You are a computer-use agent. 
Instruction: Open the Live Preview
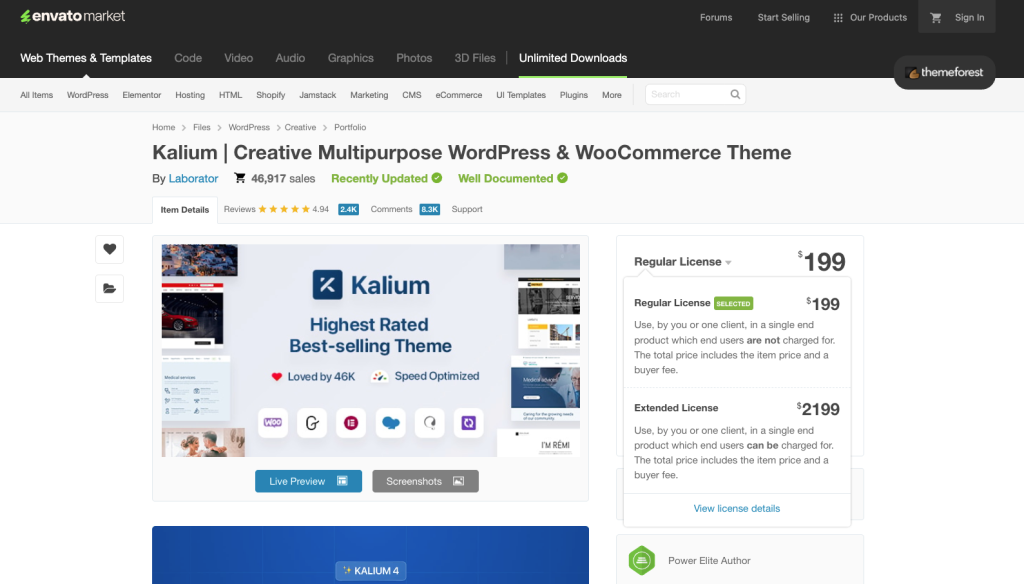point(308,481)
